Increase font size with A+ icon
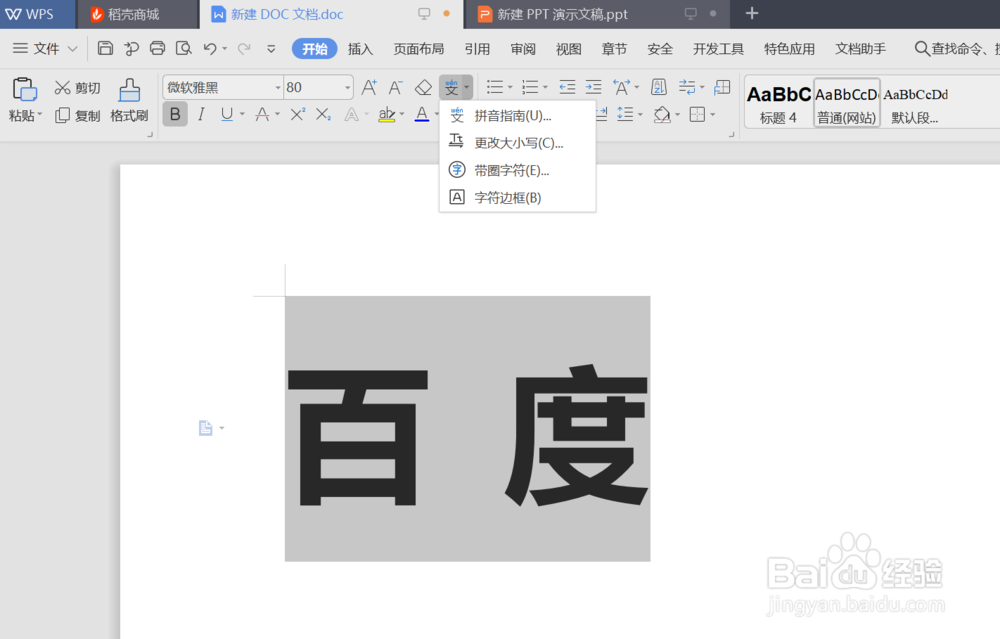Viewport: 1000px width, 639px height. pos(369,87)
